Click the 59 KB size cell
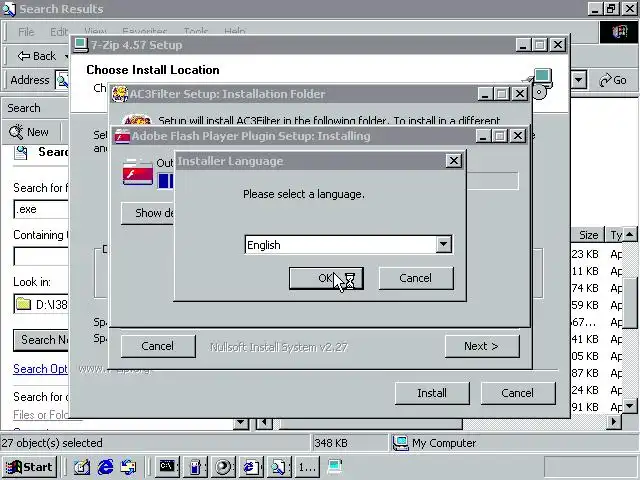This screenshot has width=640, height=480. tap(585, 305)
